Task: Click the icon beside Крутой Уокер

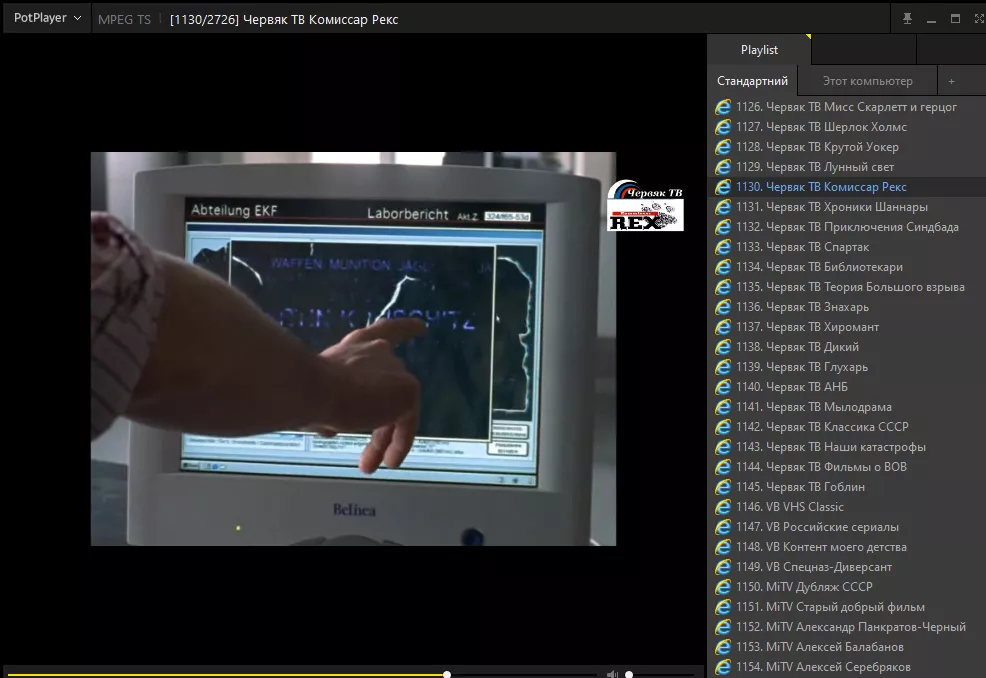Action: tap(723, 147)
